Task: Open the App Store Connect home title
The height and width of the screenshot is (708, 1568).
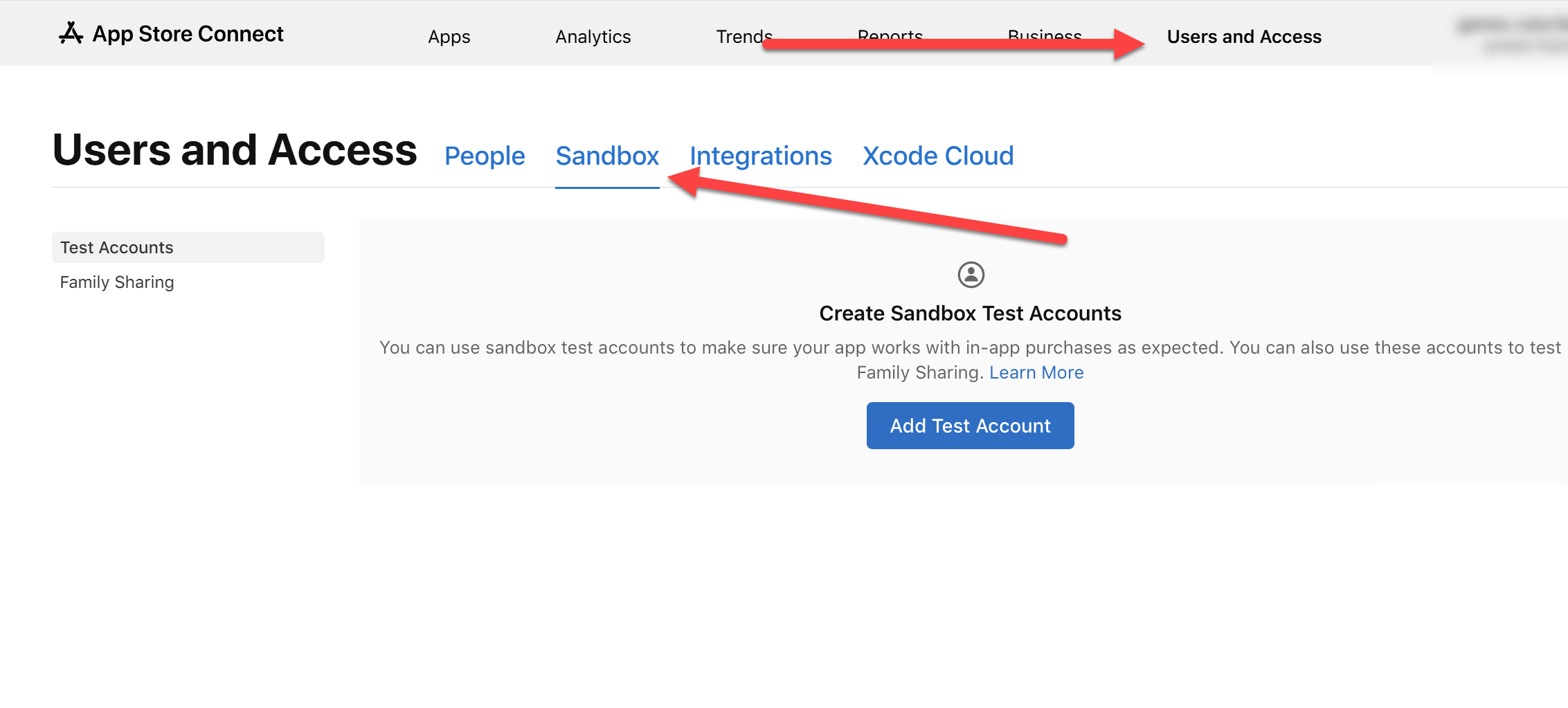Action: click(x=188, y=34)
